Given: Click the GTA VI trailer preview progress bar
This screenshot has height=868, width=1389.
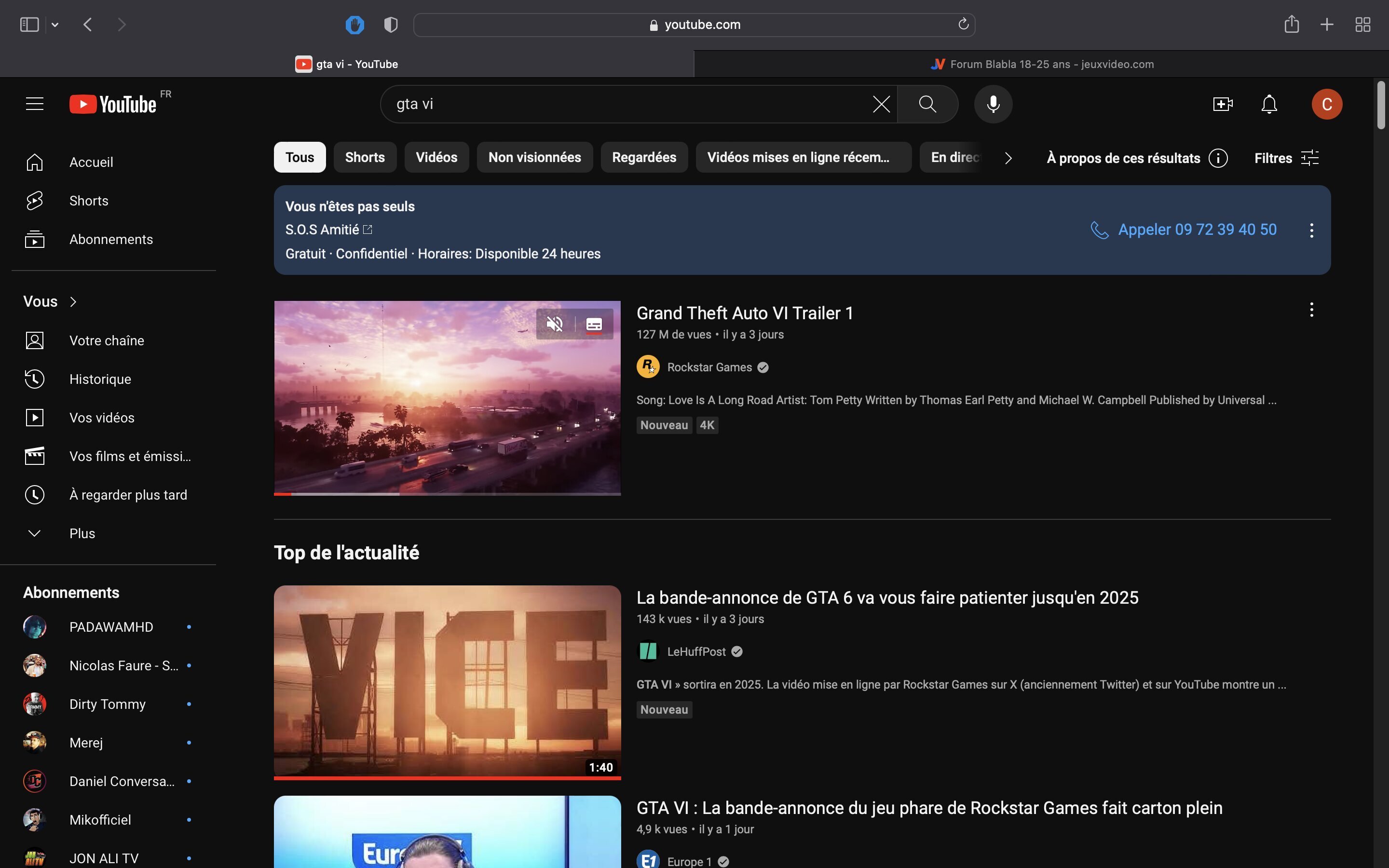Looking at the screenshot, I should click(x=447, y=493).
